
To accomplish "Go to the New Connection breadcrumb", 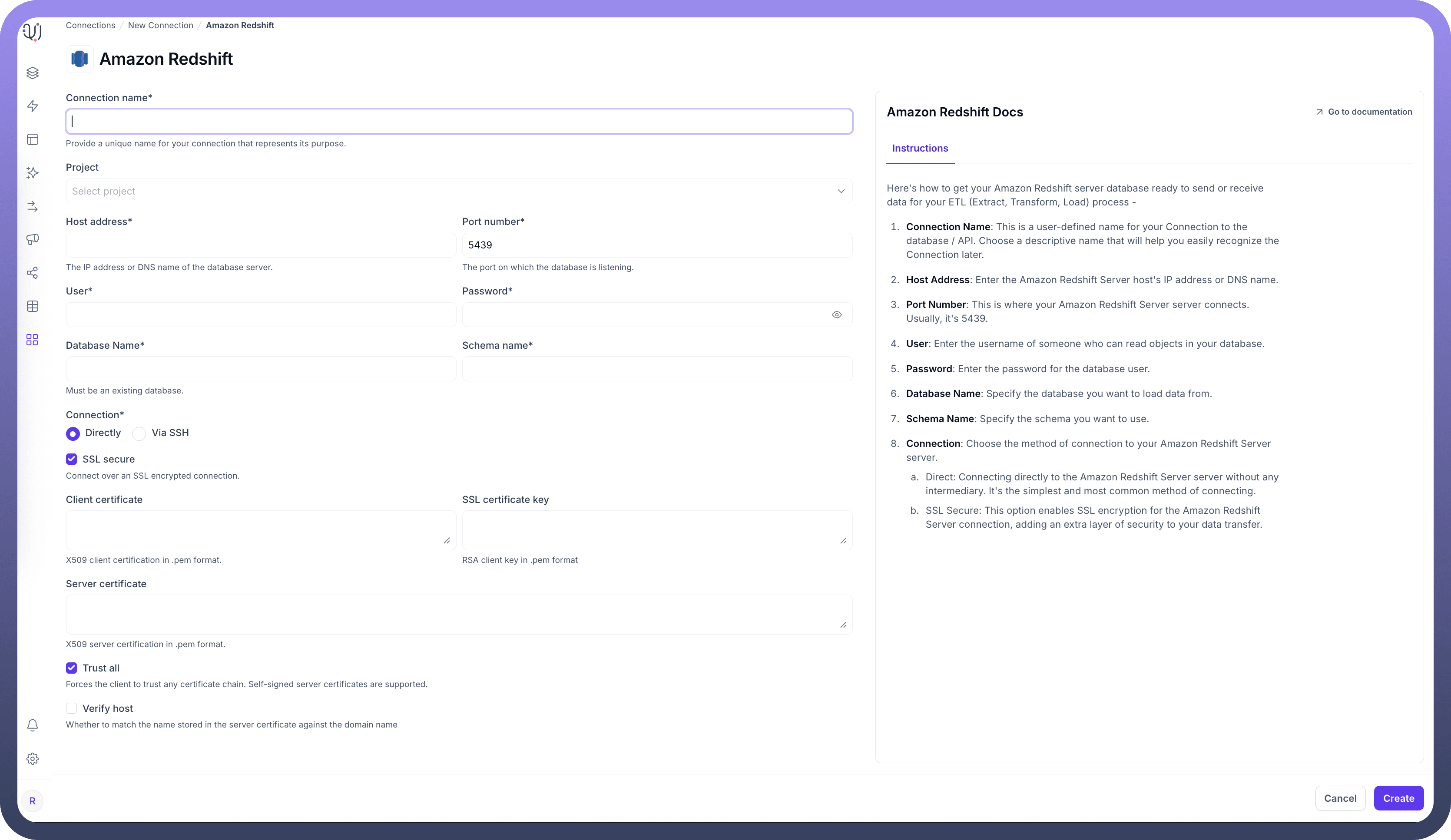I will (161, 25).
